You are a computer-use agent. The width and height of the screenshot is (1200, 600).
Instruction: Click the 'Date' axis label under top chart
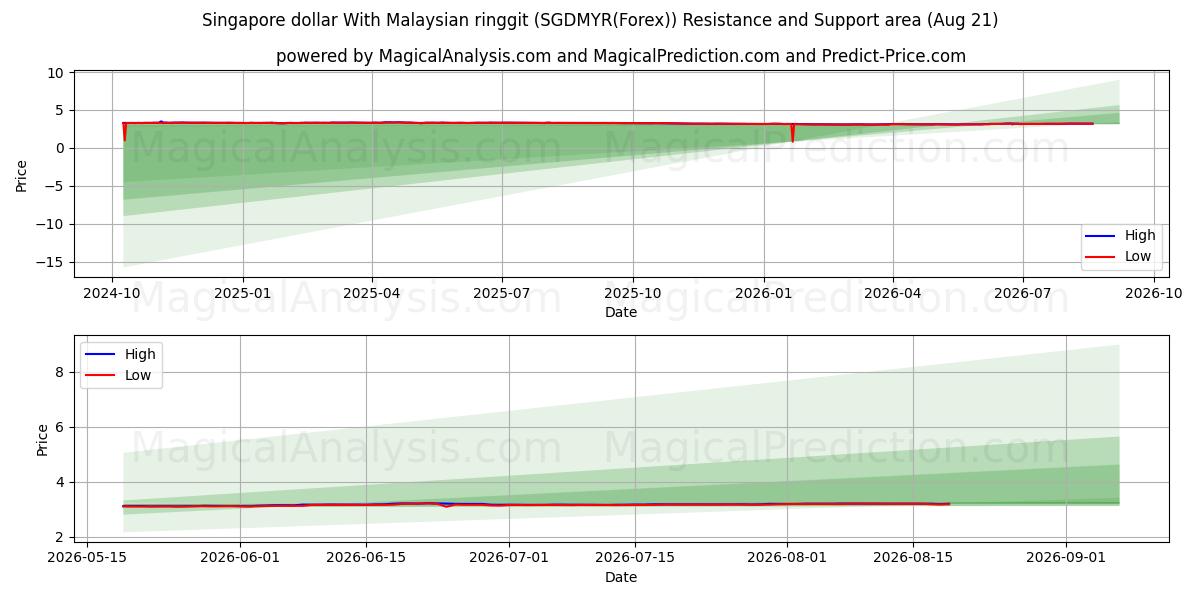click(621, 312)
